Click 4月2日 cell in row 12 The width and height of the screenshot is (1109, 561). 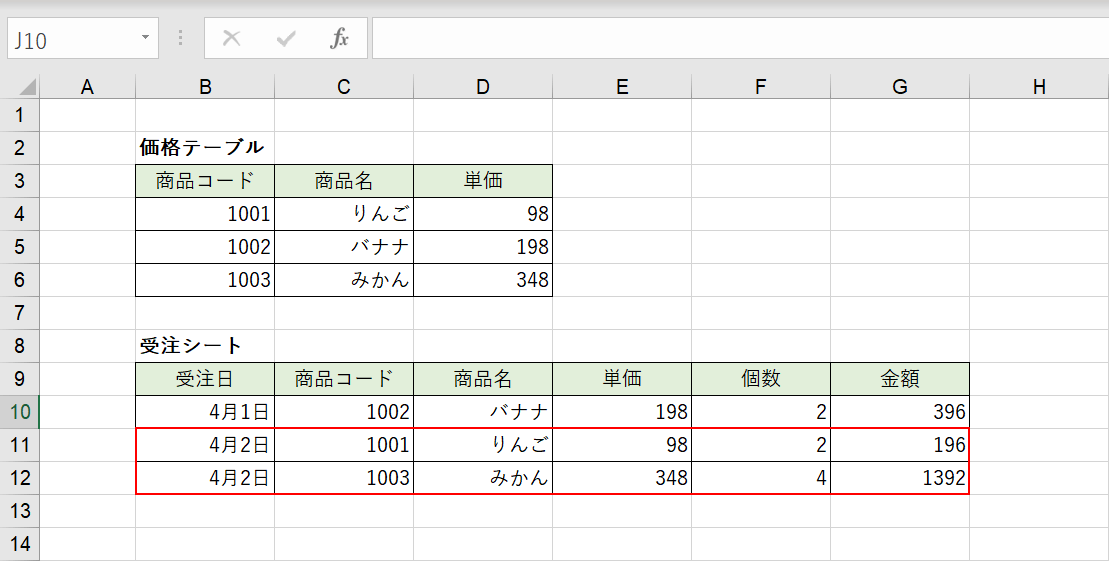coord(205,478)
